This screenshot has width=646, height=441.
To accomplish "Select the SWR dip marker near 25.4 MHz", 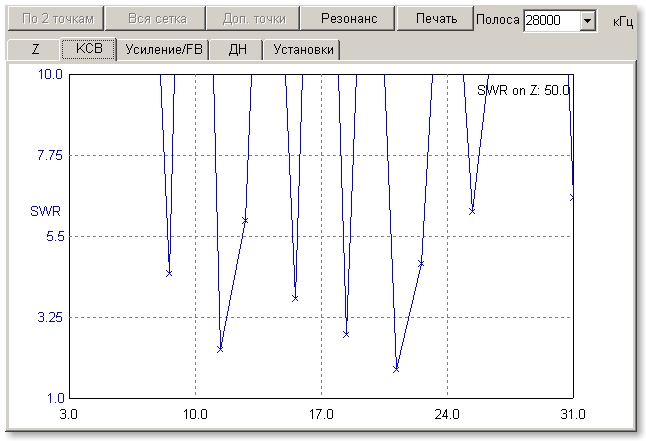I will coord(472,211).
